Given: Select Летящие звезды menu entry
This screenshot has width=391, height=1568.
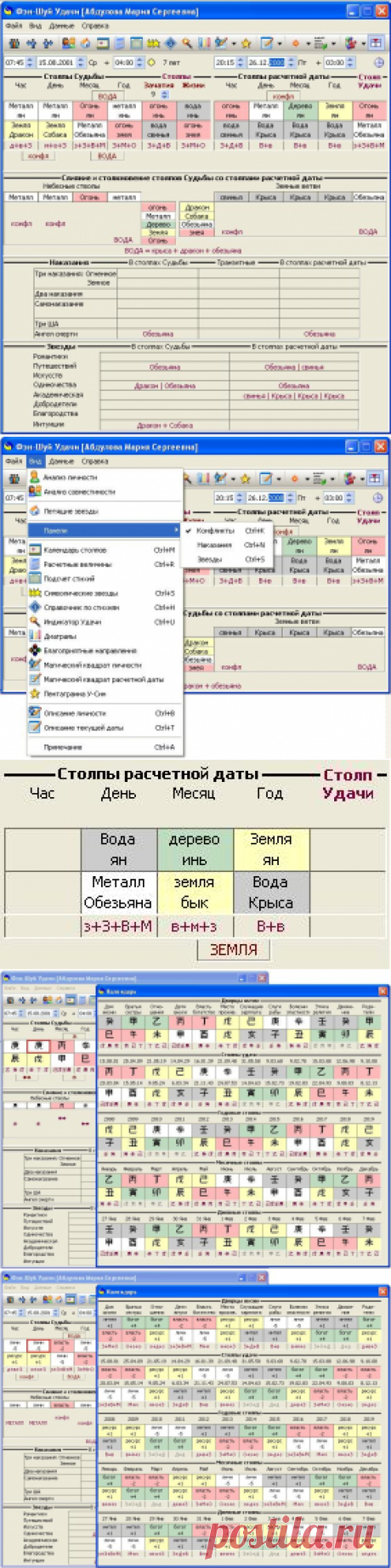Looking at the screenshot, I should pyautogui.click(x=105, y=511).
